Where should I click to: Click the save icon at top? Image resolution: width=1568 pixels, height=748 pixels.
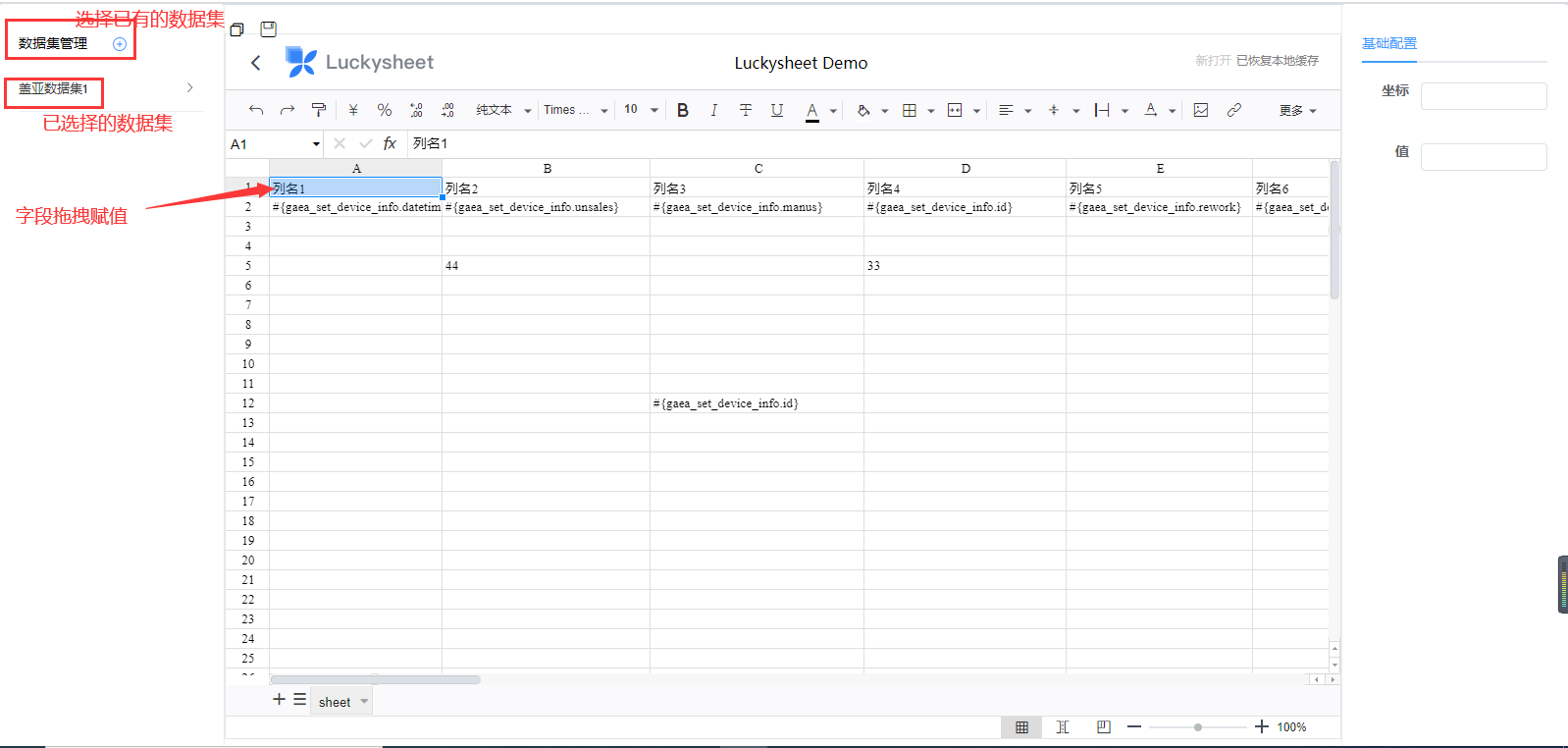pos(268,29)
